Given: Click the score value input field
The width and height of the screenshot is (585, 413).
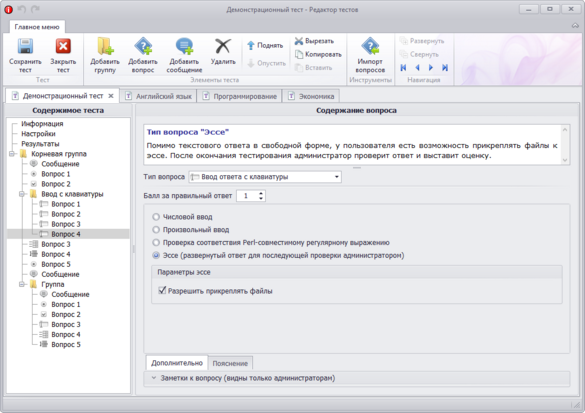Looking at the screenshot, I should [x=247, y=196].
